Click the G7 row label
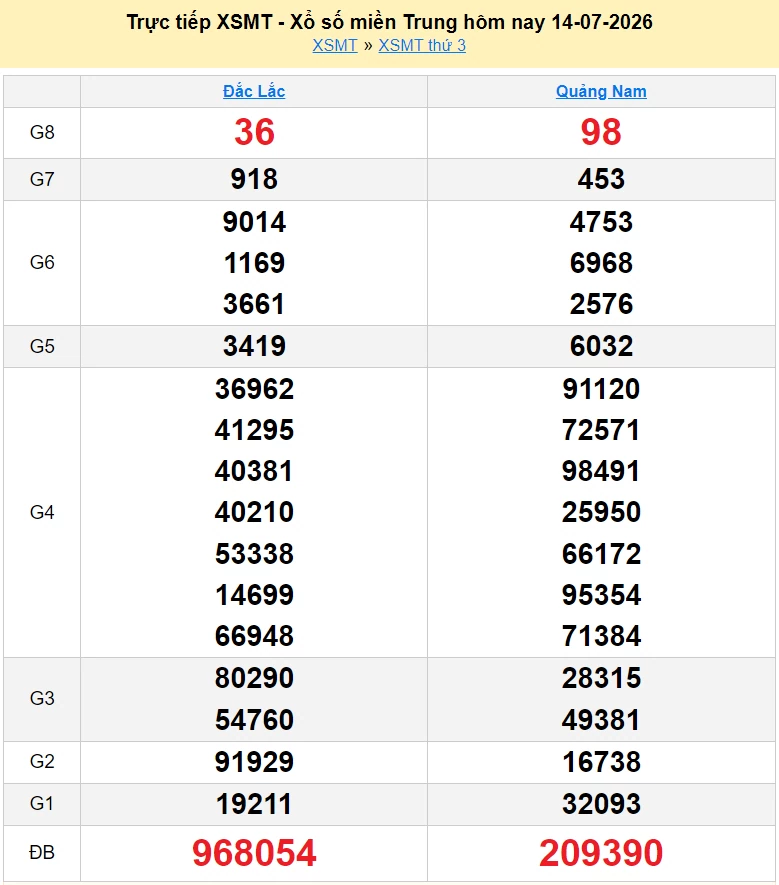 coord(42,179)
